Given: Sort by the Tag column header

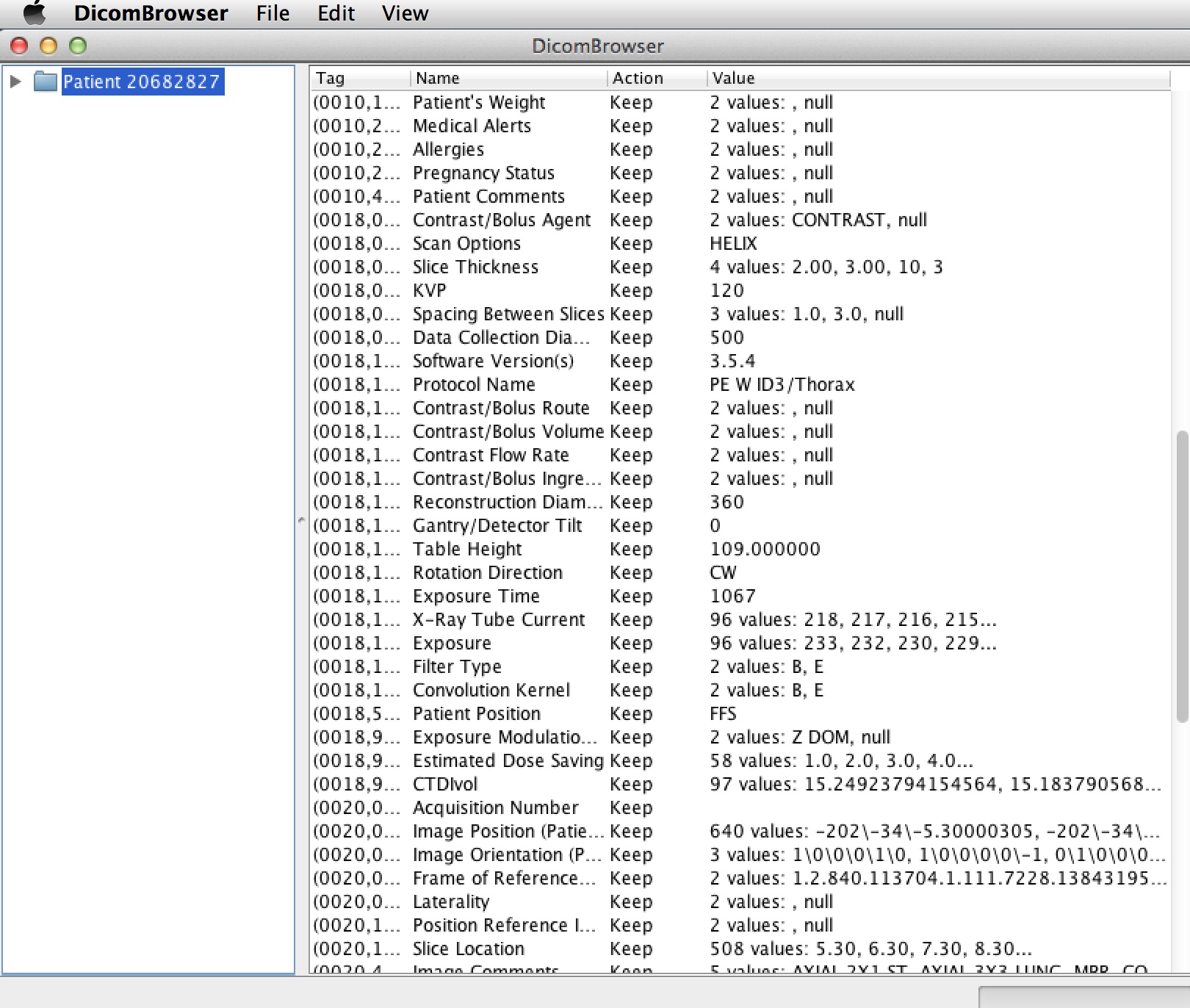Looking at the screenshot, I should [x=360, y=78].
